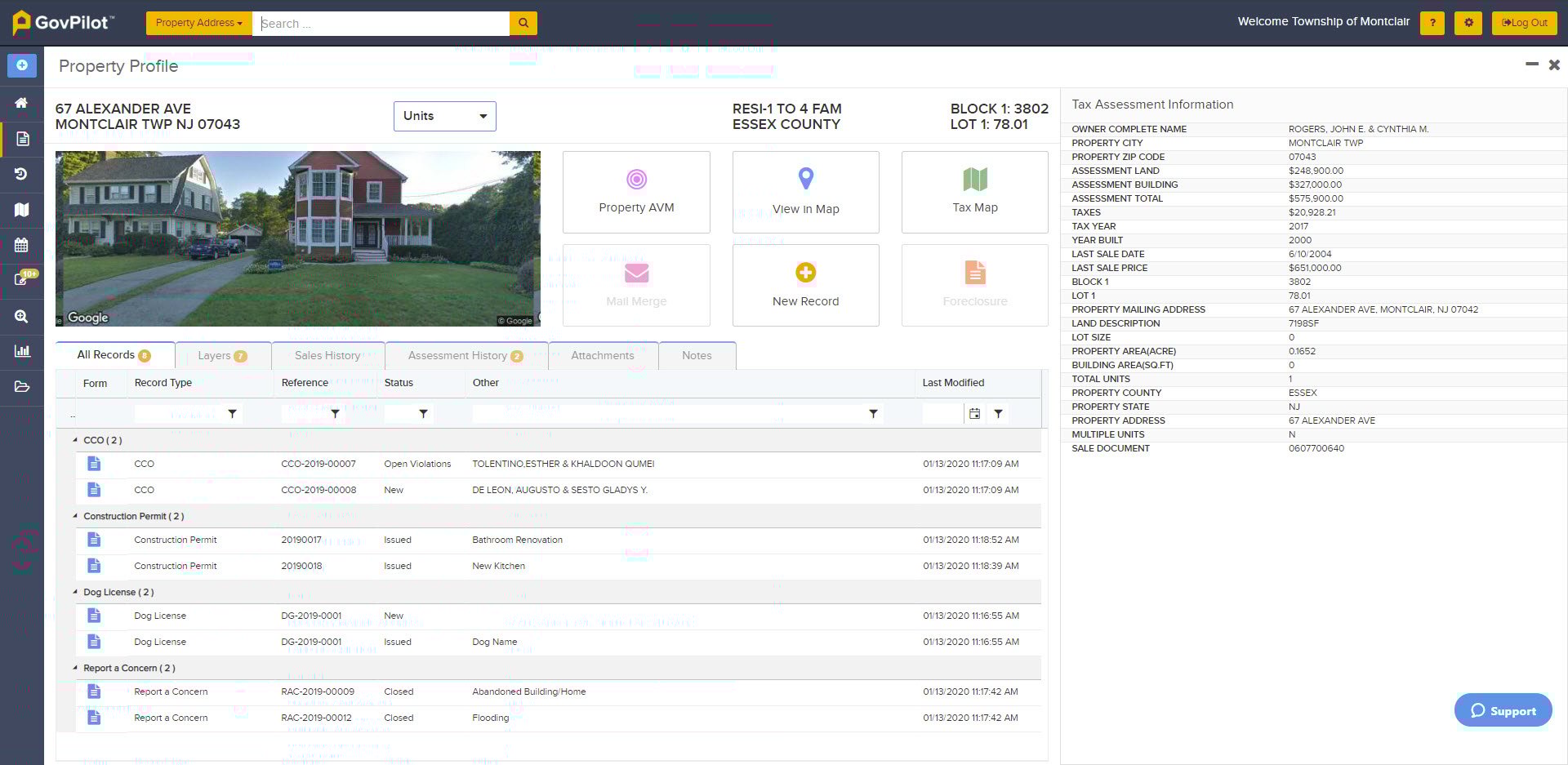Select the Map icon in the sidebar
1568x765 pixels.
pyautogui.click(x=22, y=210)
